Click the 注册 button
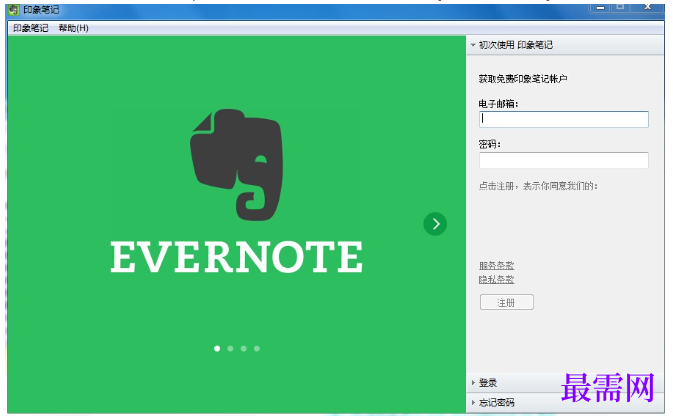Image resolution: width=673 pixels, height=419 pixels. [506, 302]
